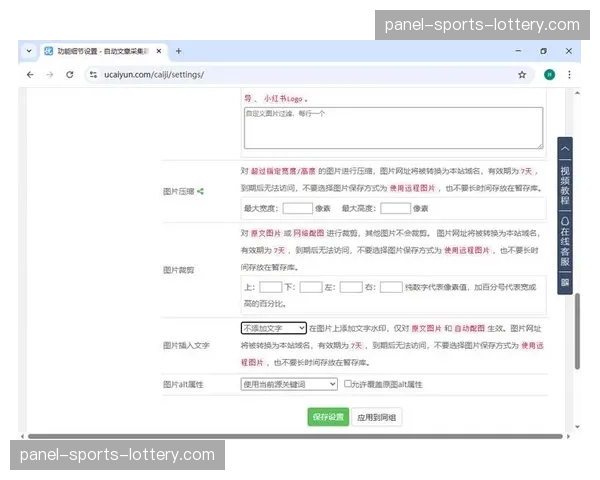Open Chrome three-dot menu
Viewport: 600px width, 480px height.
[x=569, y=75]
